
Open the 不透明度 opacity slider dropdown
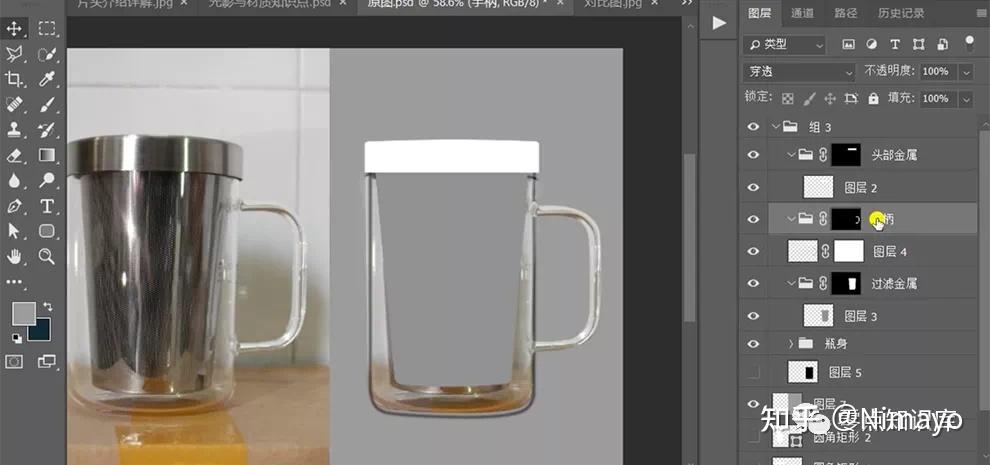click(x=966, y=72)
